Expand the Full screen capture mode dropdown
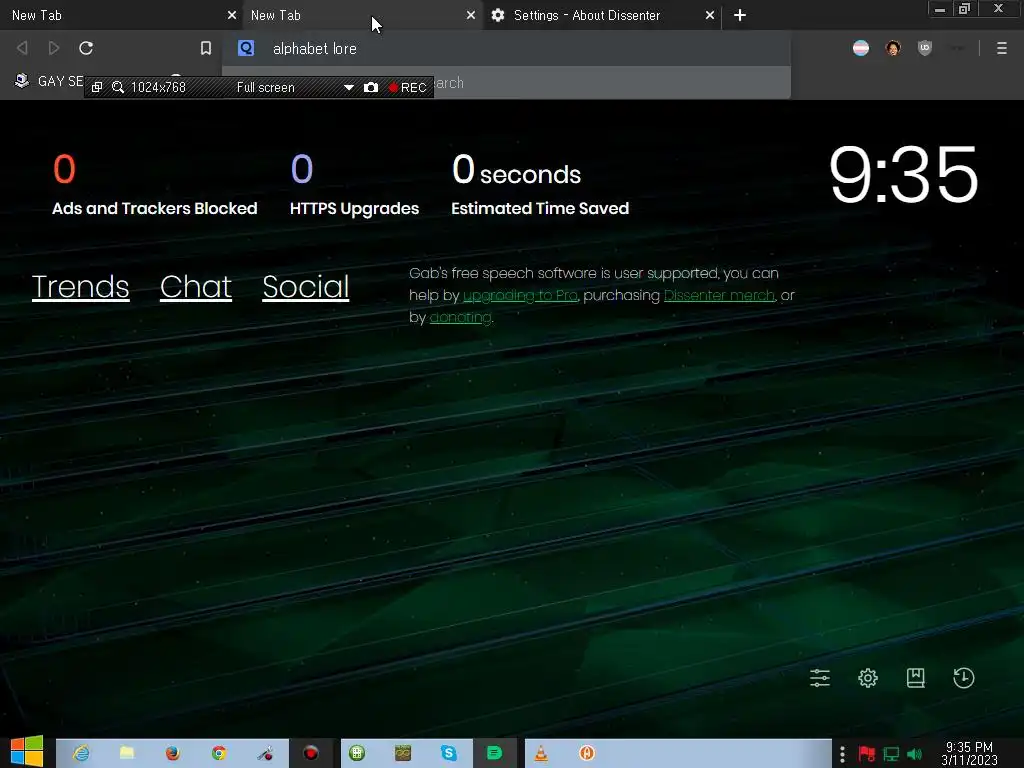The image size is (1024, 768). [x=349, y=87]
